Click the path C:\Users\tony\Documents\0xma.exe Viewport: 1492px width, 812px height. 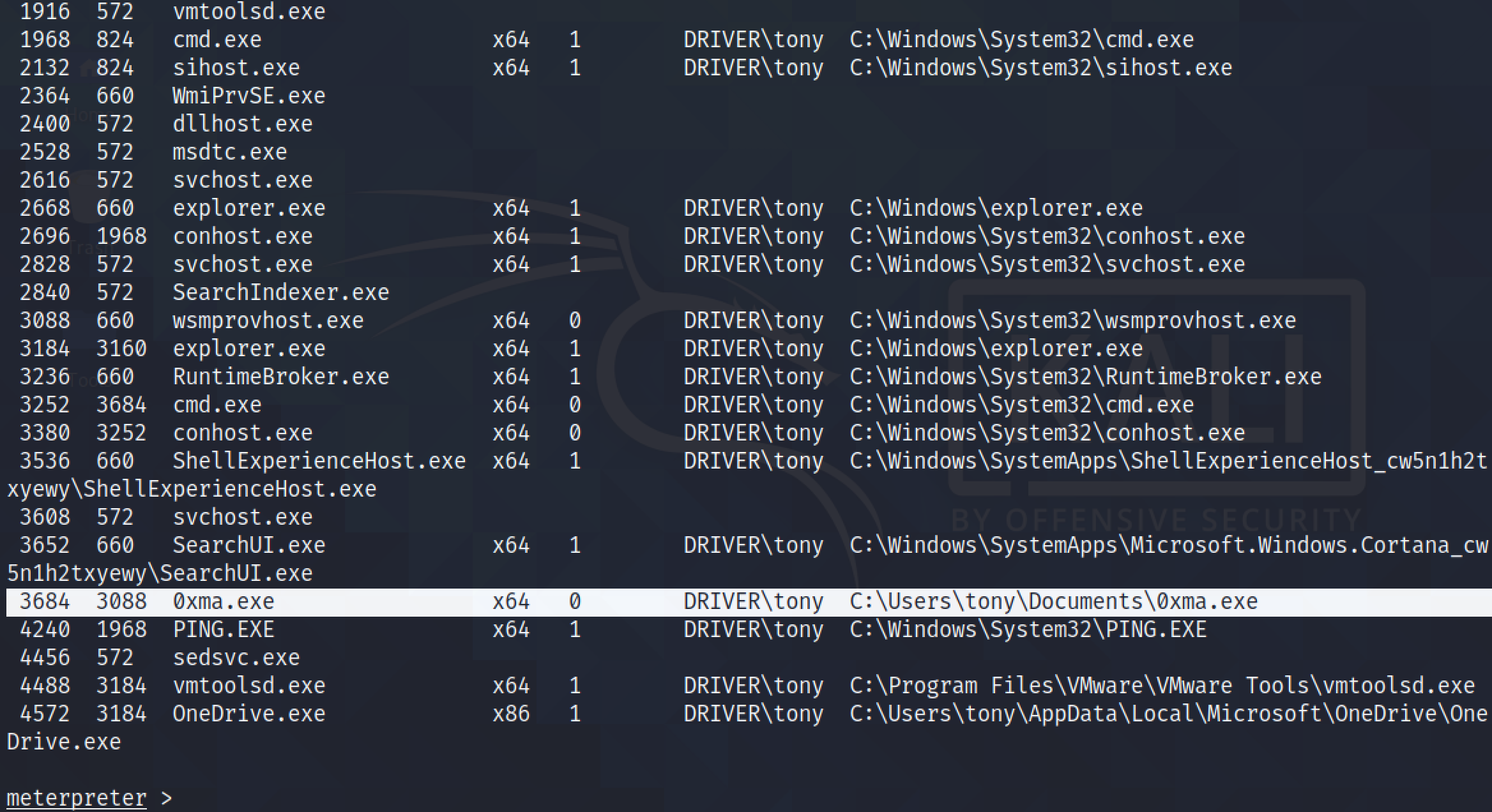[x=1054, y=601]
